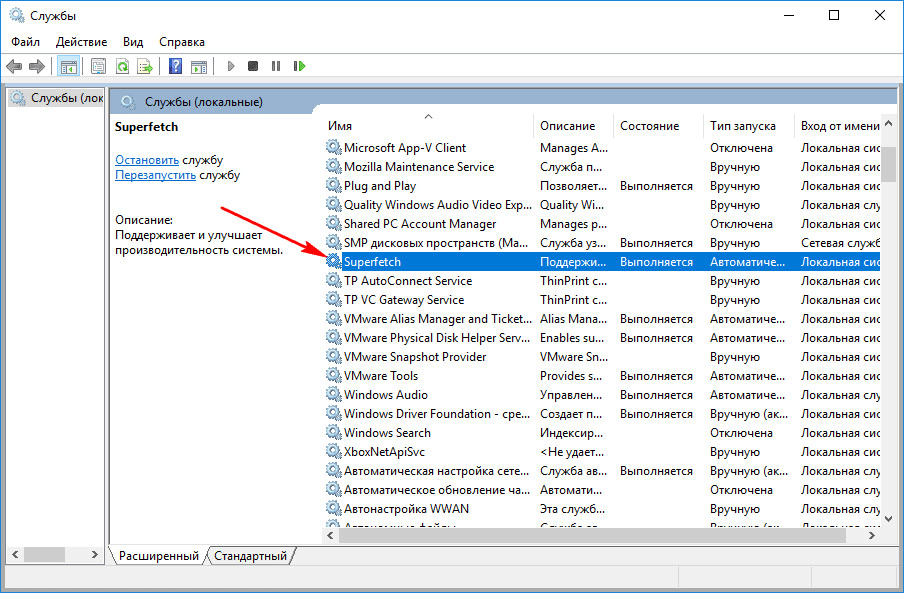Click the Остановить service link

146,160
